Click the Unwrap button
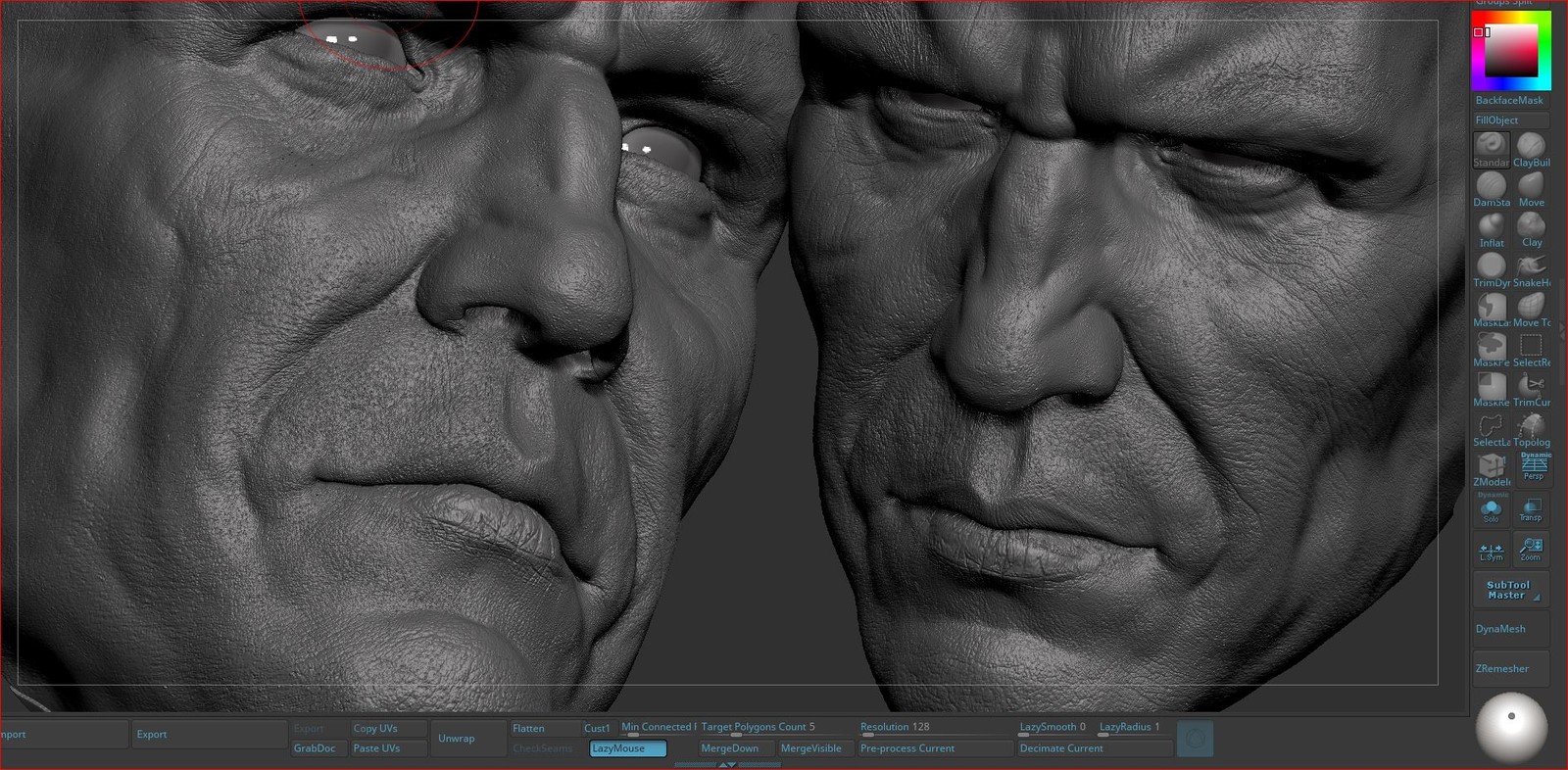 467,739
